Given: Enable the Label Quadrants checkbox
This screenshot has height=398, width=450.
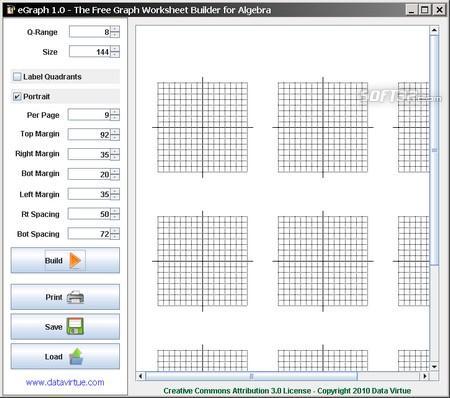Looking at the screenshot, I should pyautogui.click(x=17, y=77).
